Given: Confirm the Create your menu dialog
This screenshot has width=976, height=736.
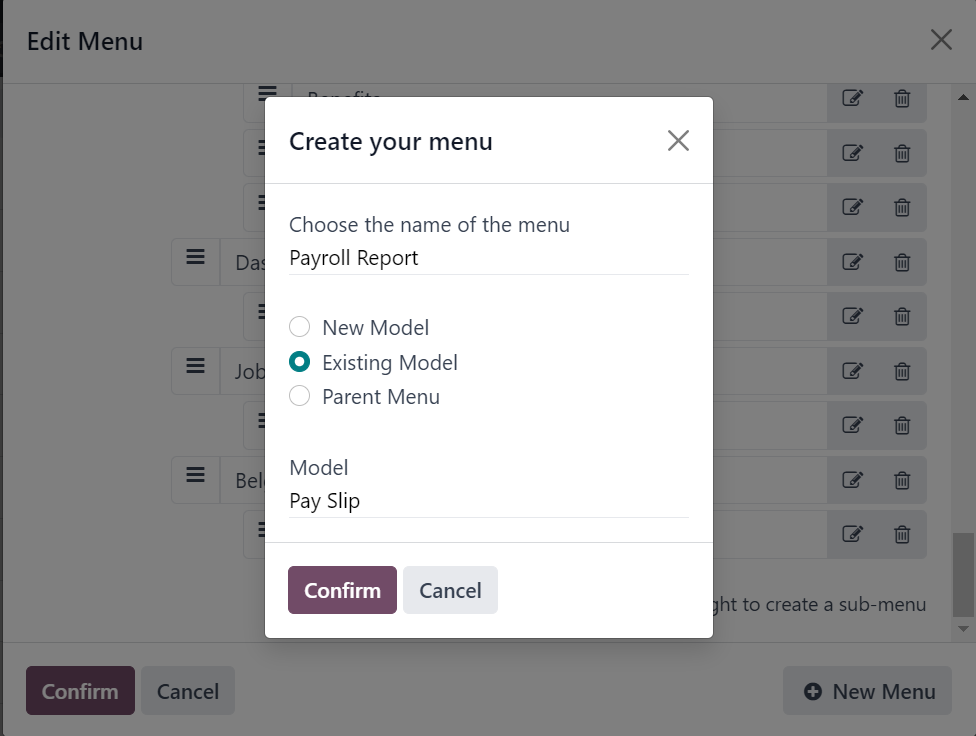Looking at the screenshot, I should tap(342, 590).
